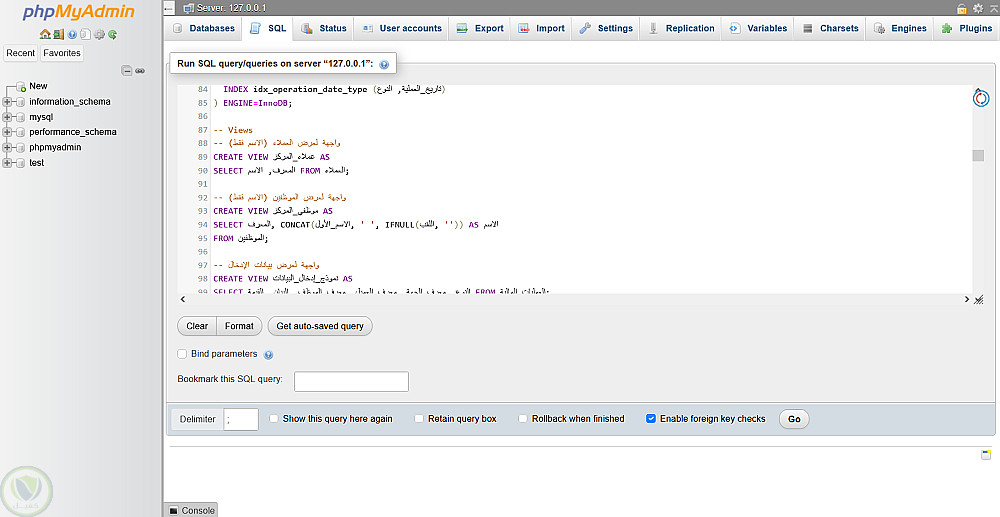
Task: Switch to the Export tab
Action: pos(479,28)
